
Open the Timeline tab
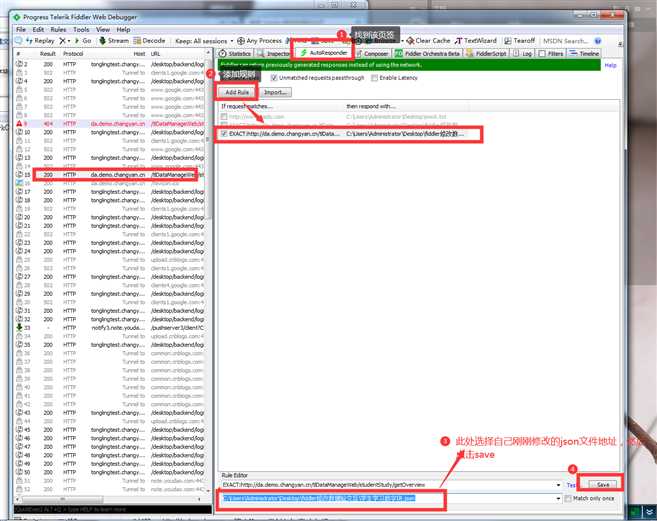(x=584, y=54)
